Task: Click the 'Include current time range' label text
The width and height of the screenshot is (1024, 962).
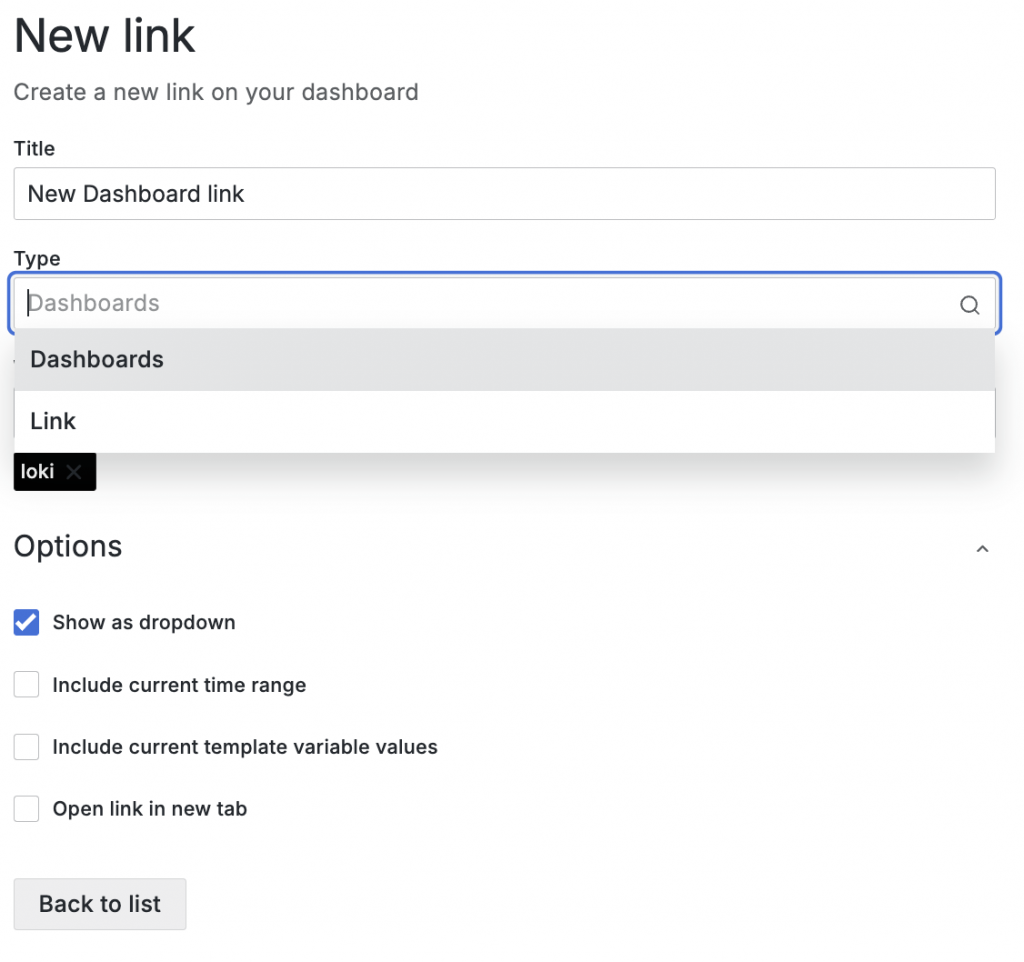Action: [179, 685]
